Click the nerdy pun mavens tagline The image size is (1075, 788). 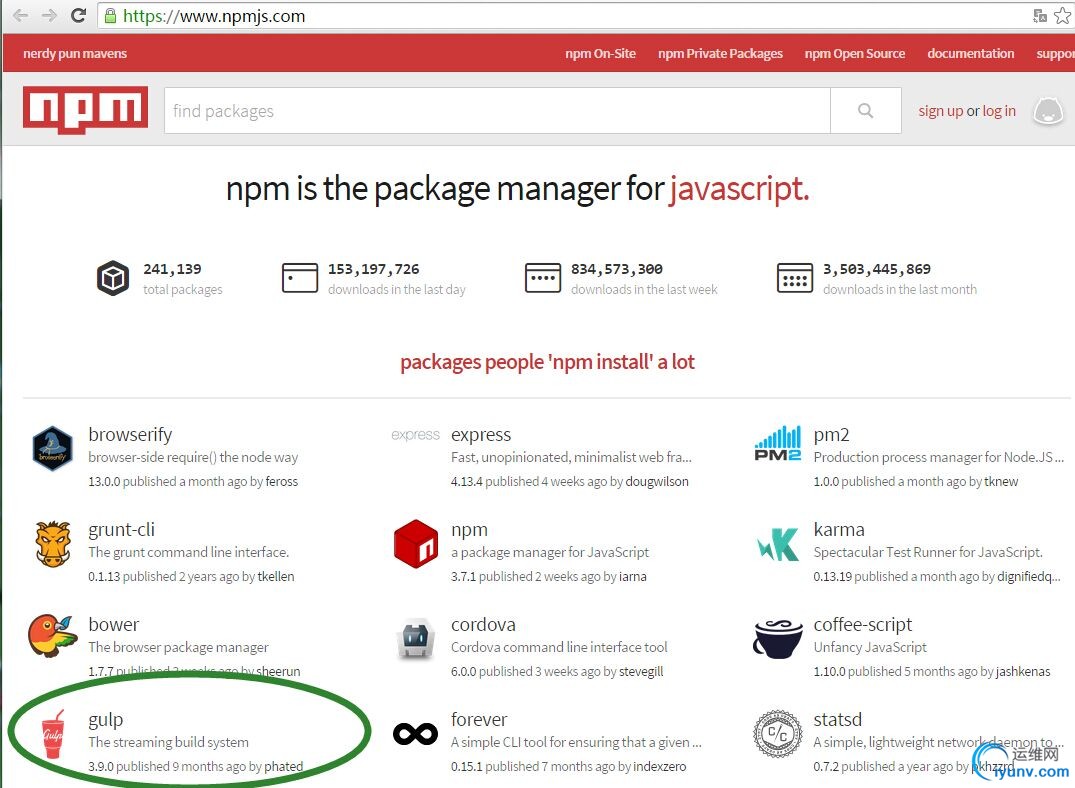75,53
